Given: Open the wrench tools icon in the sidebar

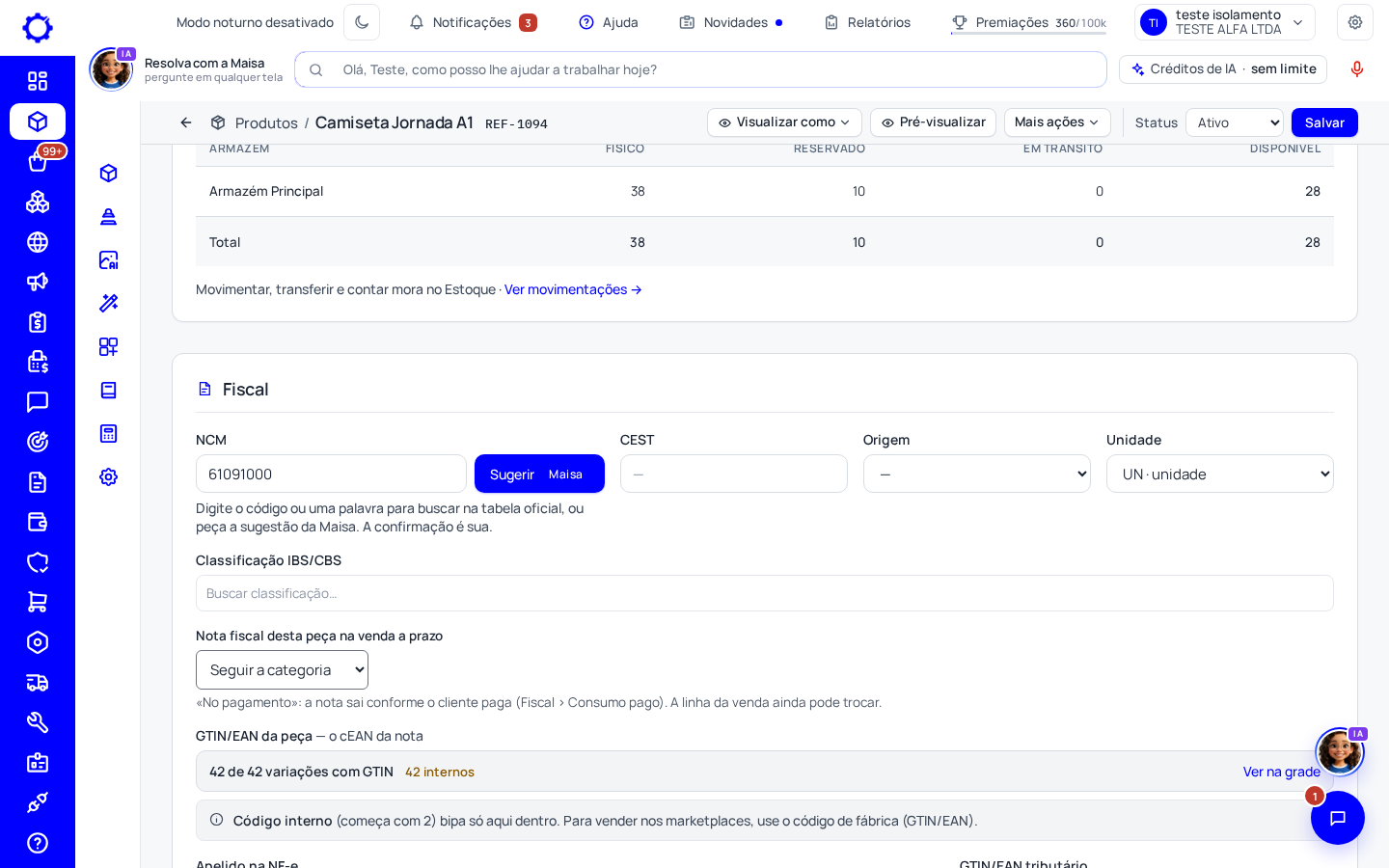Looking at the screenshot, I should click(38, 722).
